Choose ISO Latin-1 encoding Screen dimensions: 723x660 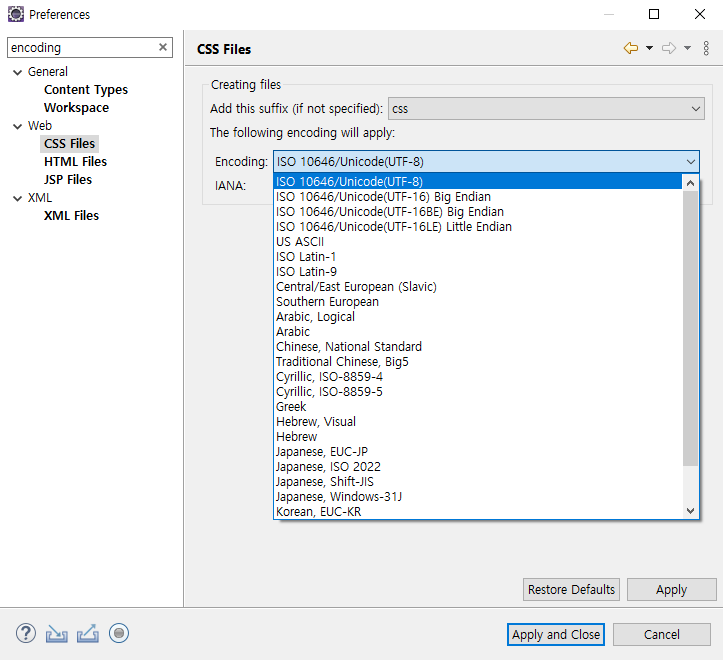coord(478,256)
